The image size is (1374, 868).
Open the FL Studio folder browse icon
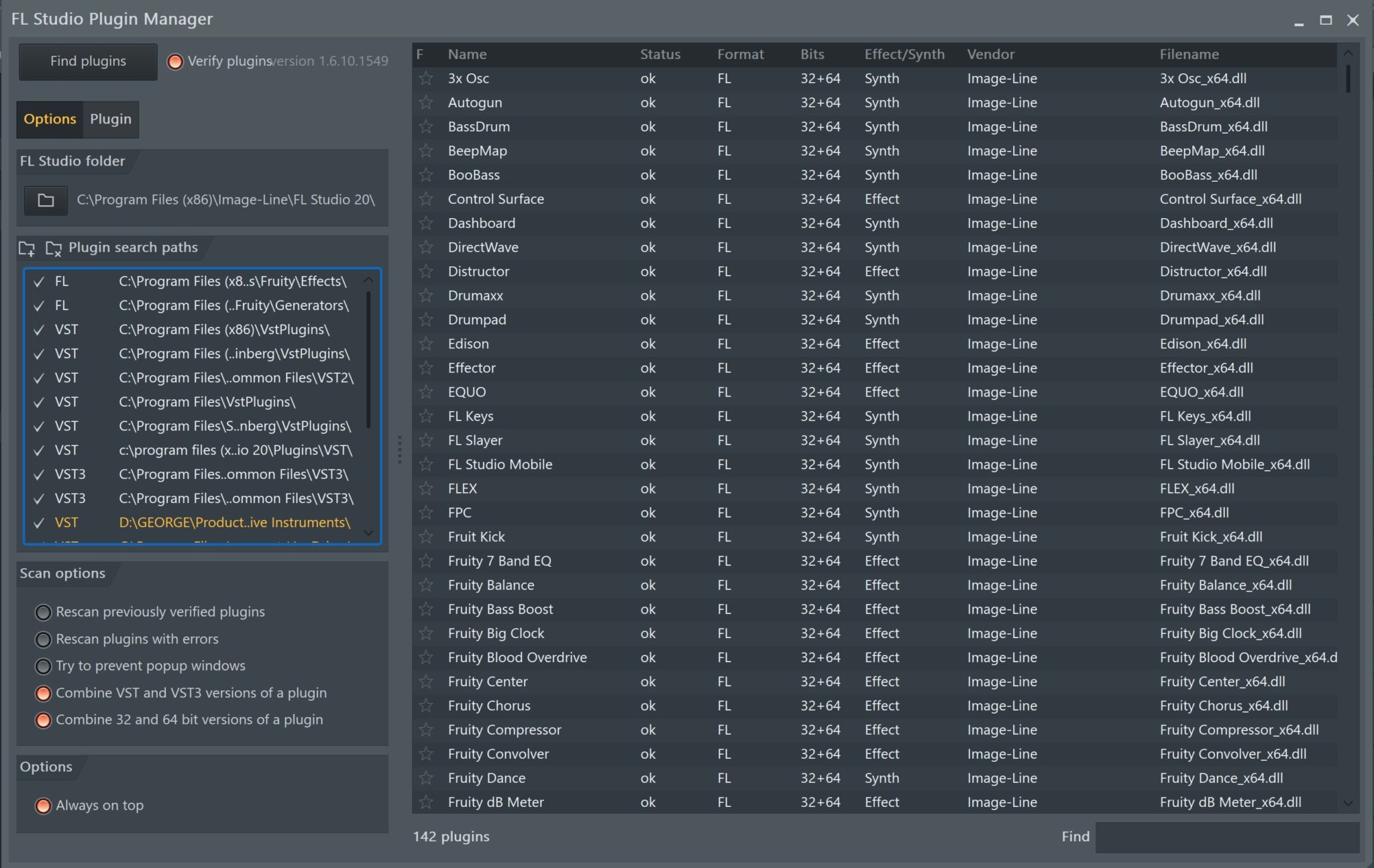pos(46,200)
